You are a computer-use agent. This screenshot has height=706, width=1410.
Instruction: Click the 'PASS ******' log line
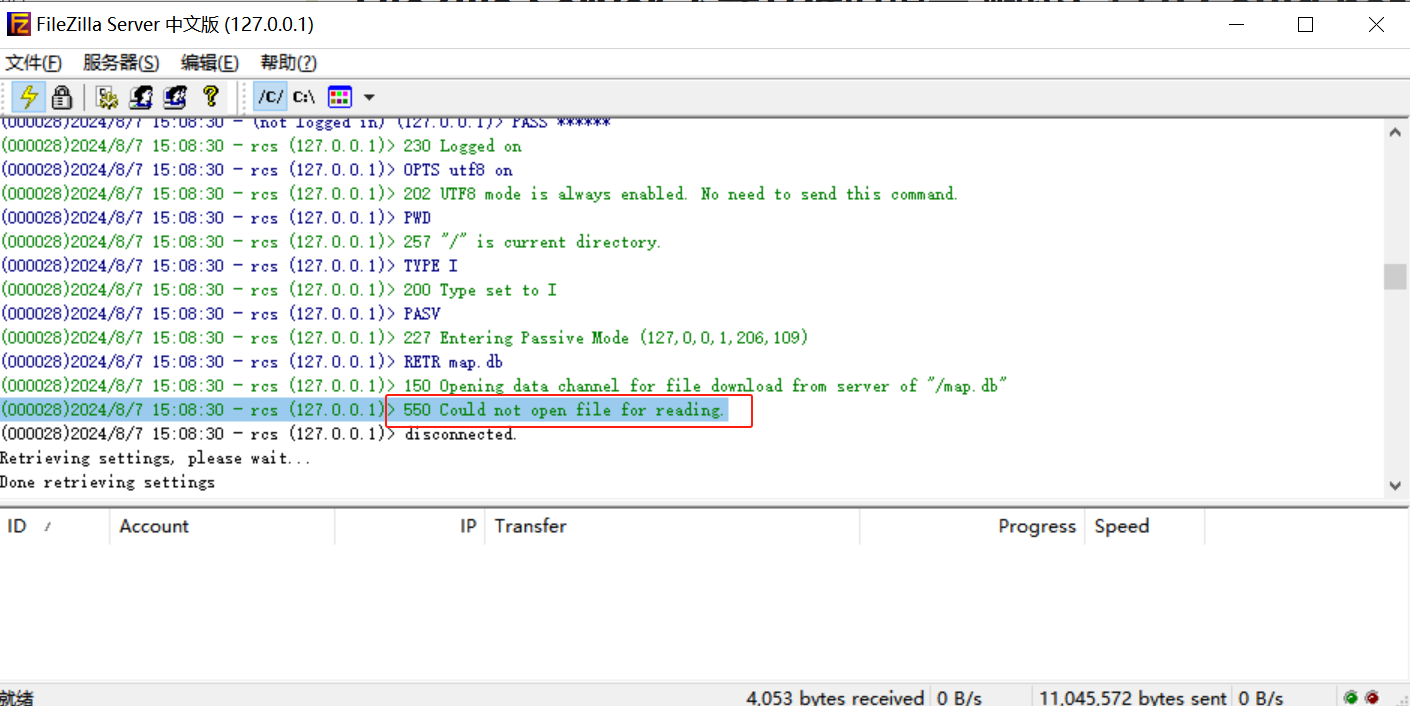306,124
